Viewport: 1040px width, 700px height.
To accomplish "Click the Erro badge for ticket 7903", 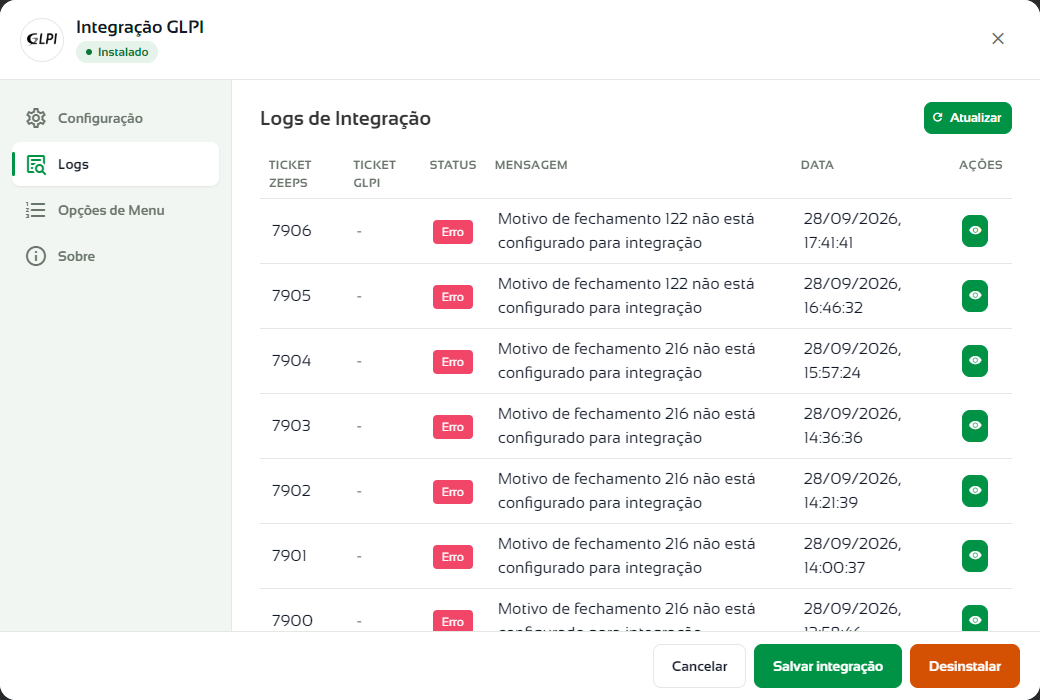I will (x=453, y=427).
